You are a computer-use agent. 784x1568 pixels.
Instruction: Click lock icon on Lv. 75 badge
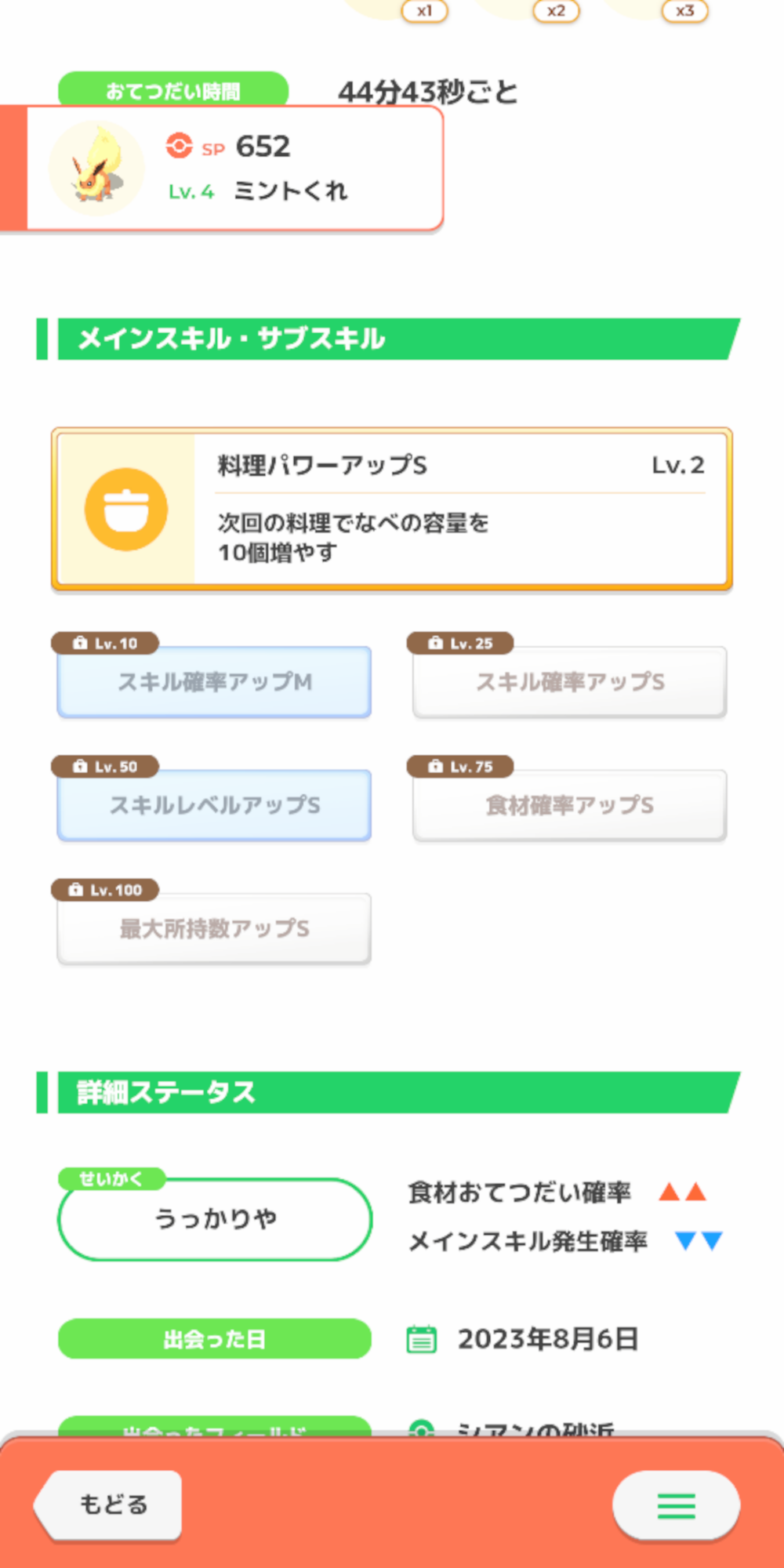(435, 767)
